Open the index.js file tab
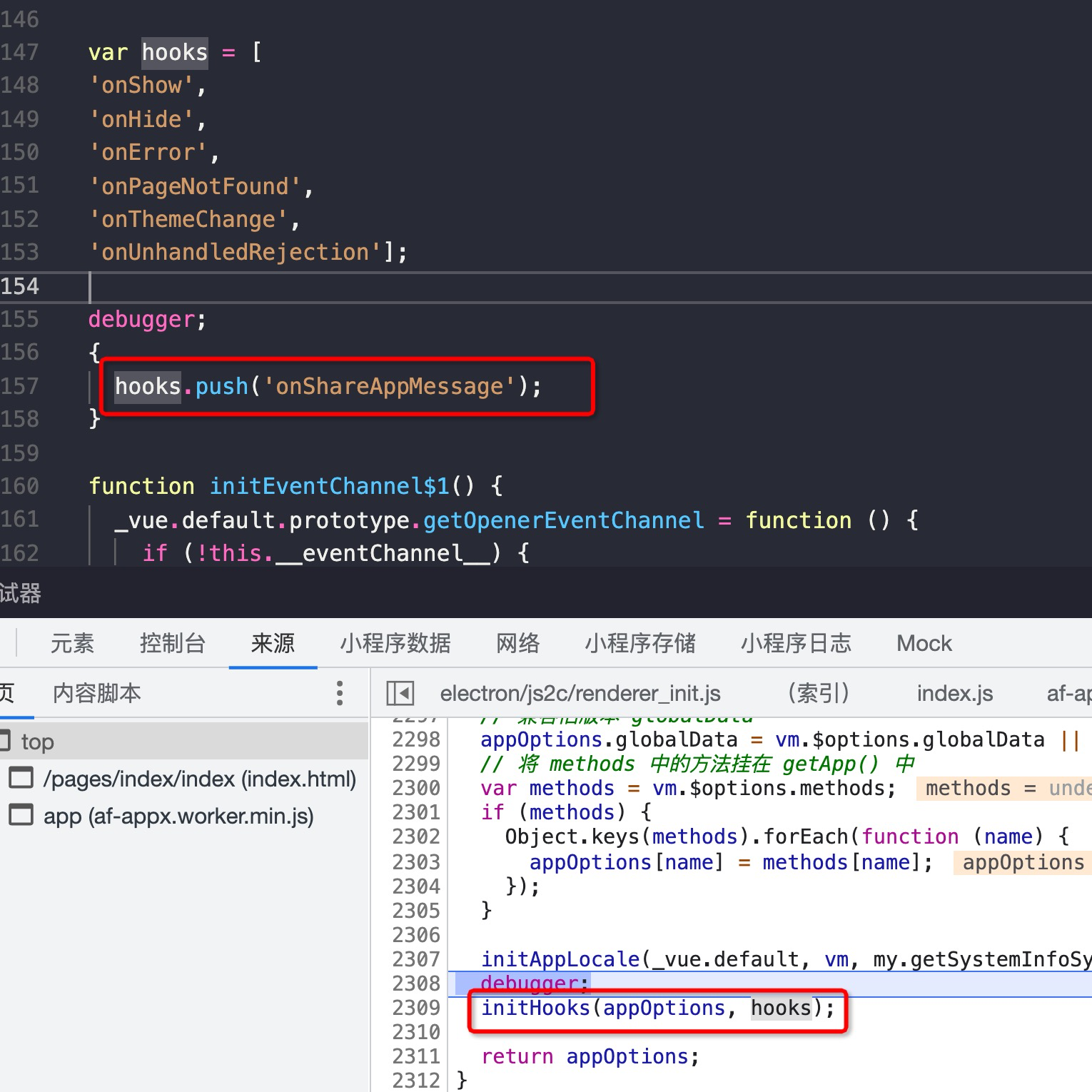 (955, 693)
